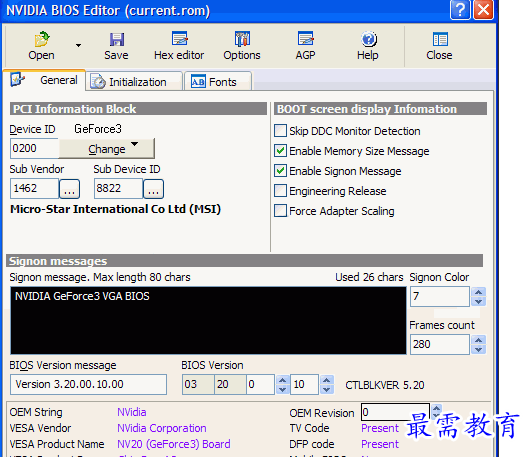The width and height of the screenshot is (528, 457).
Task: Click the DFP code Present value
Action: pyautogui.click(x=380, y=444)
